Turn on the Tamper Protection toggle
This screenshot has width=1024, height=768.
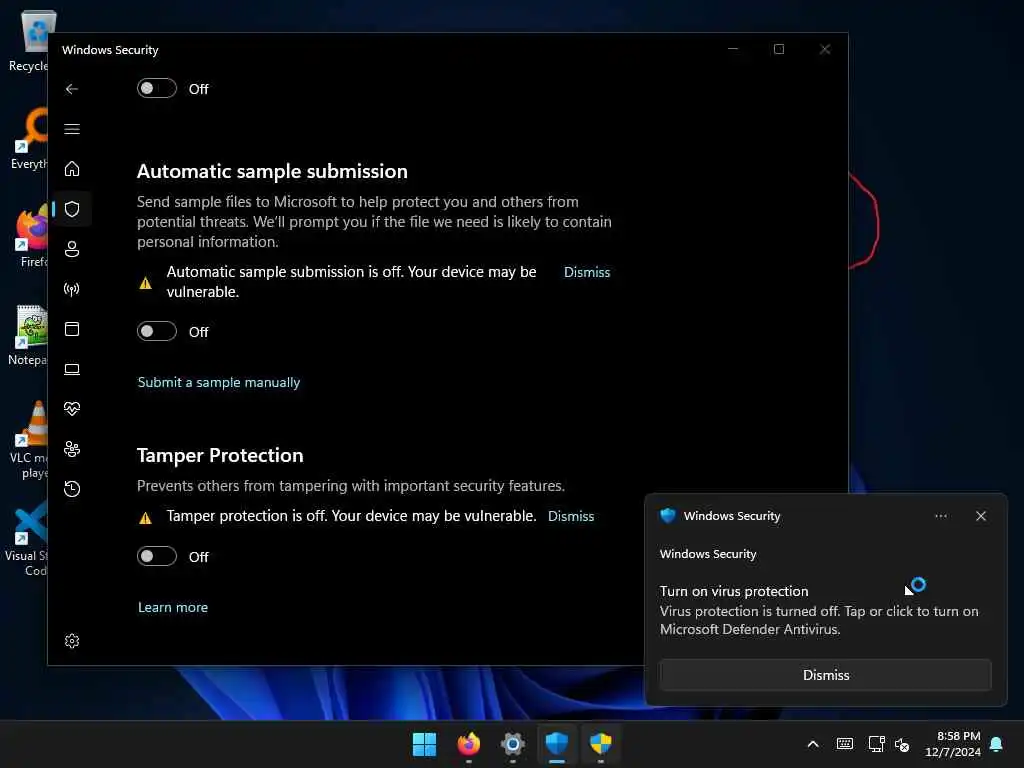[157, 556]
